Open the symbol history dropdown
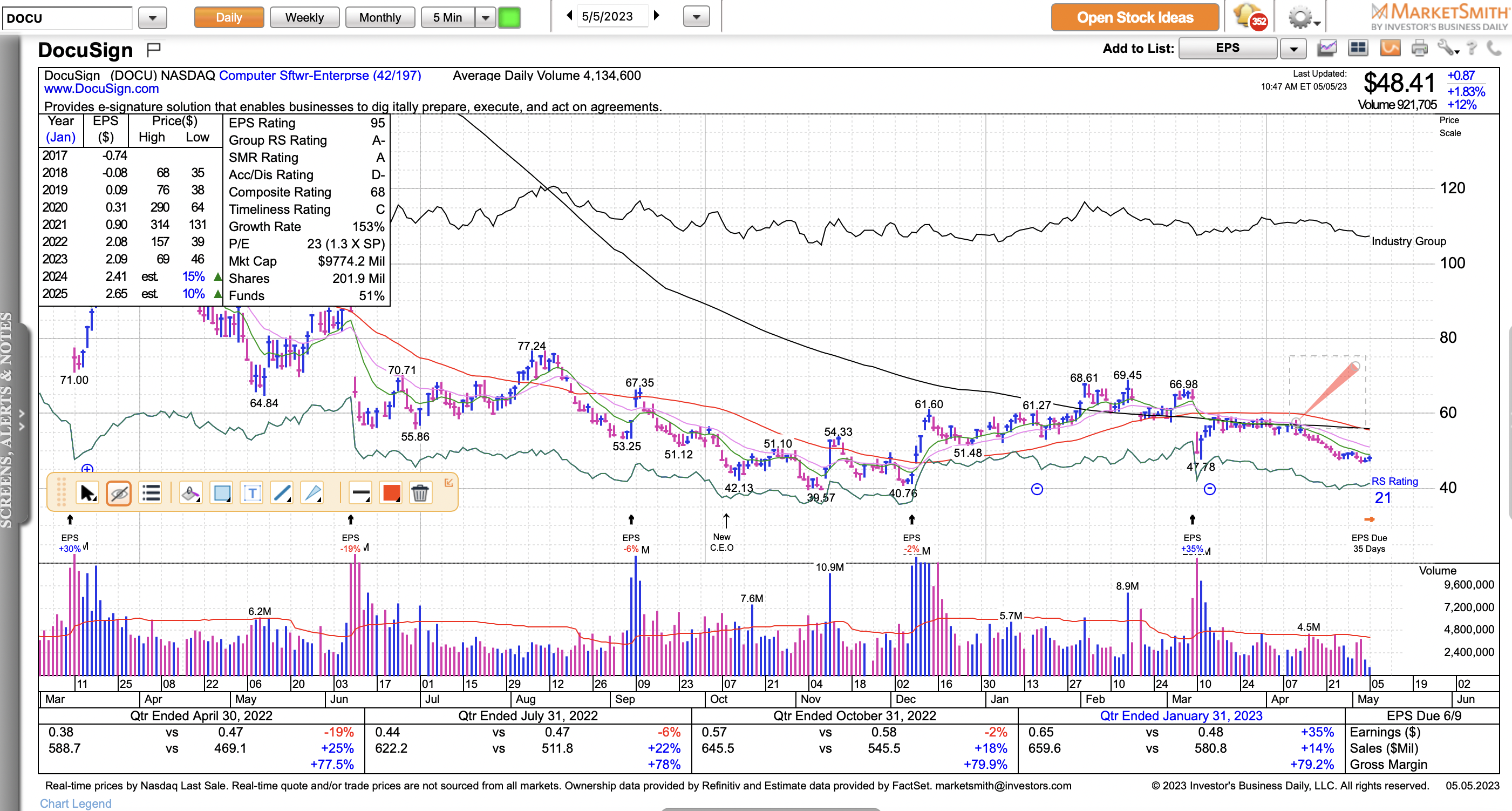 pos(153,18)
